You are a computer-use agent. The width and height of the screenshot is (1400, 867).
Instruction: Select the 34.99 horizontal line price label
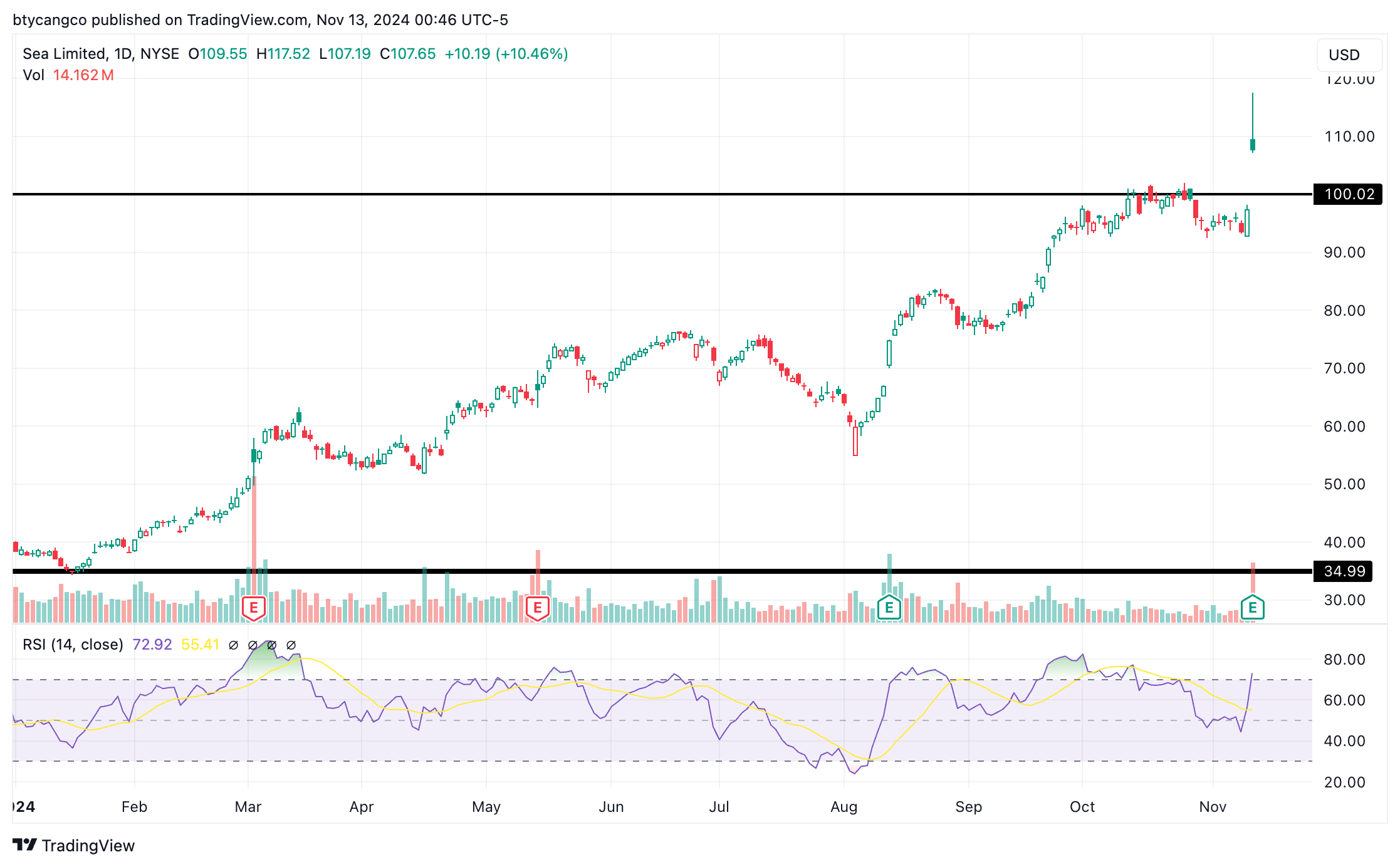click(x=1344, y=571)
